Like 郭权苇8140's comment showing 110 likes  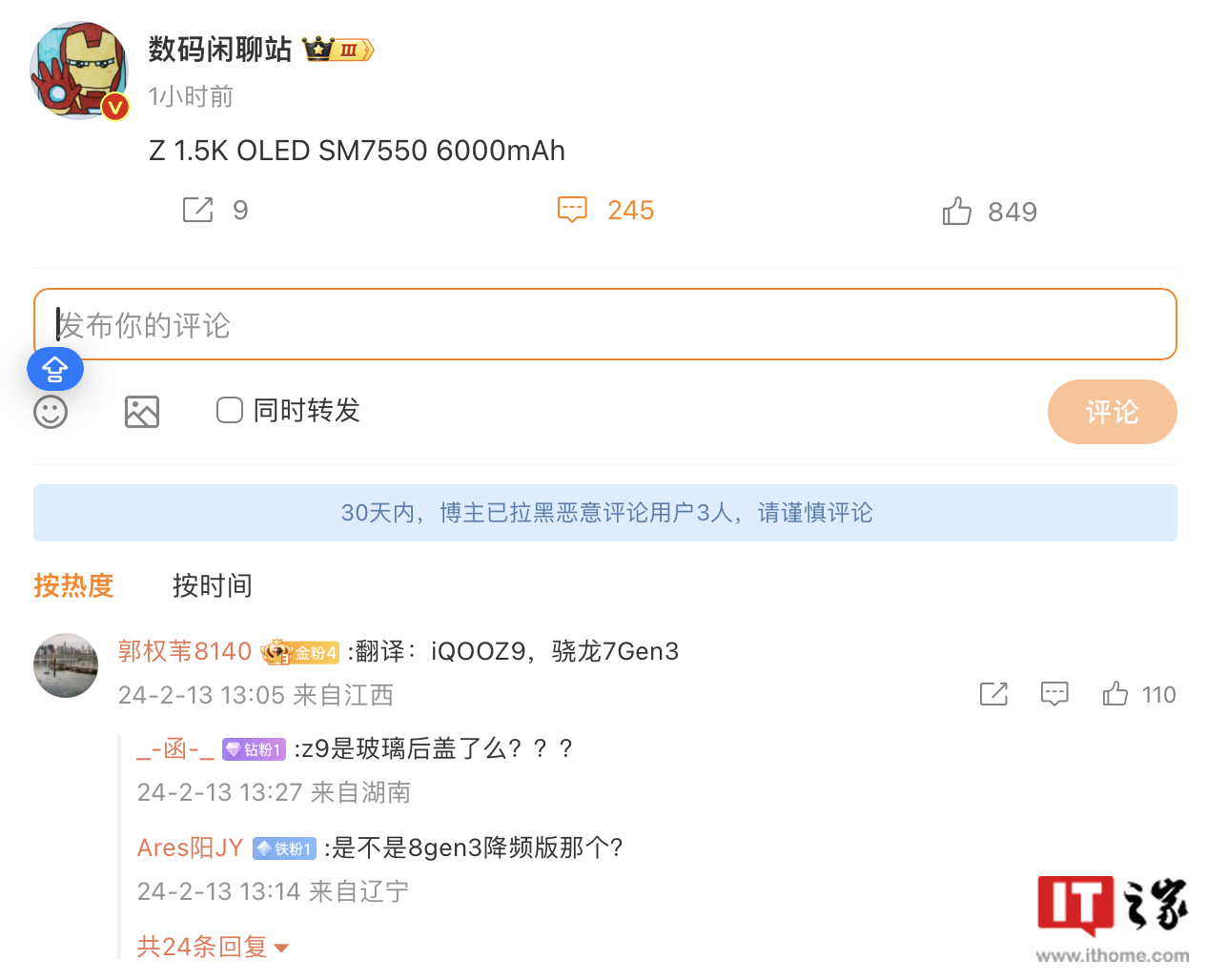click(1115, 694)
